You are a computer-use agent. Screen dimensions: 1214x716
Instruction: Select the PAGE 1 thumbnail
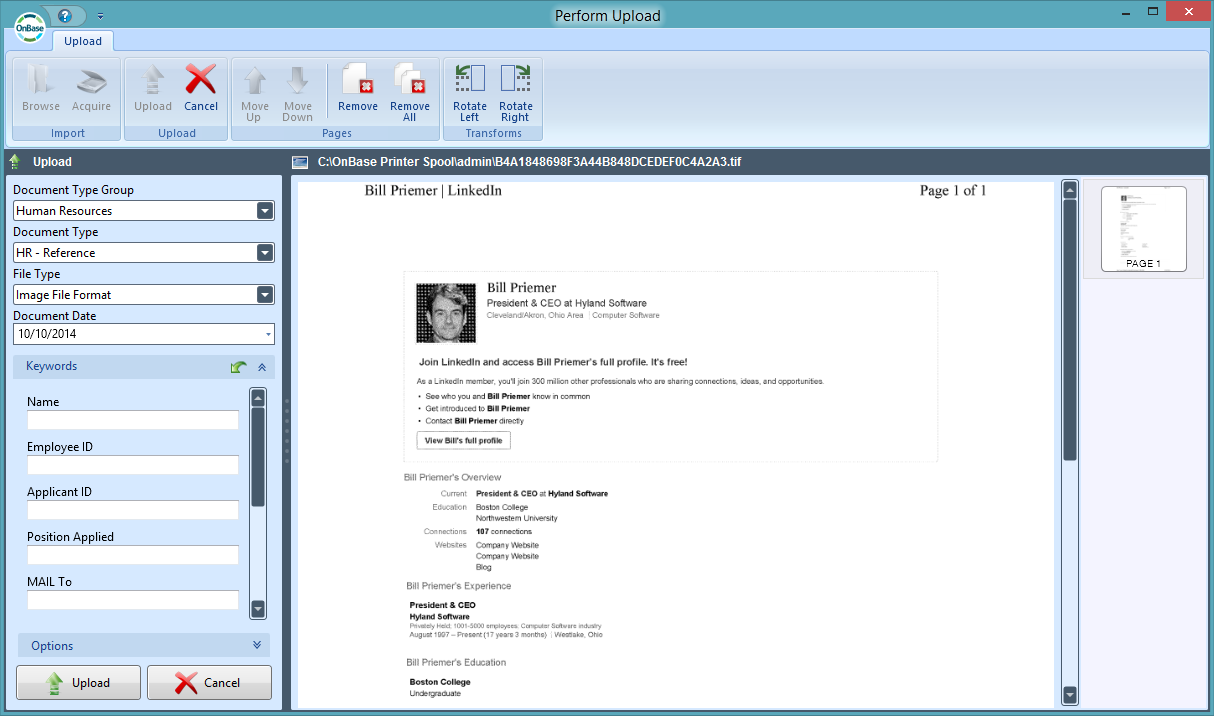pos(1144,229)
